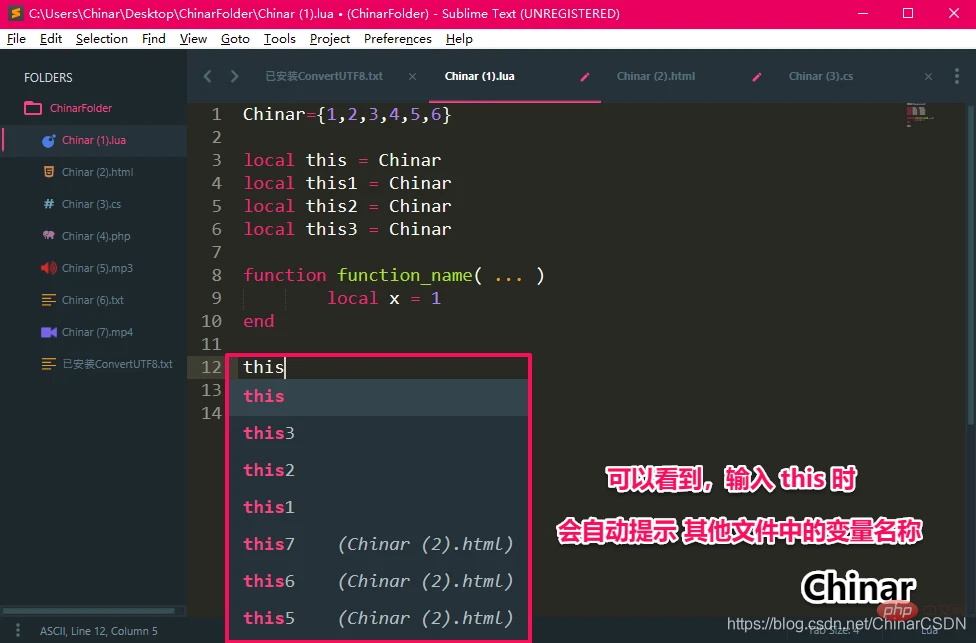
Task: Click the FOLDERS sidebar heading
Action: pos(48,78)
